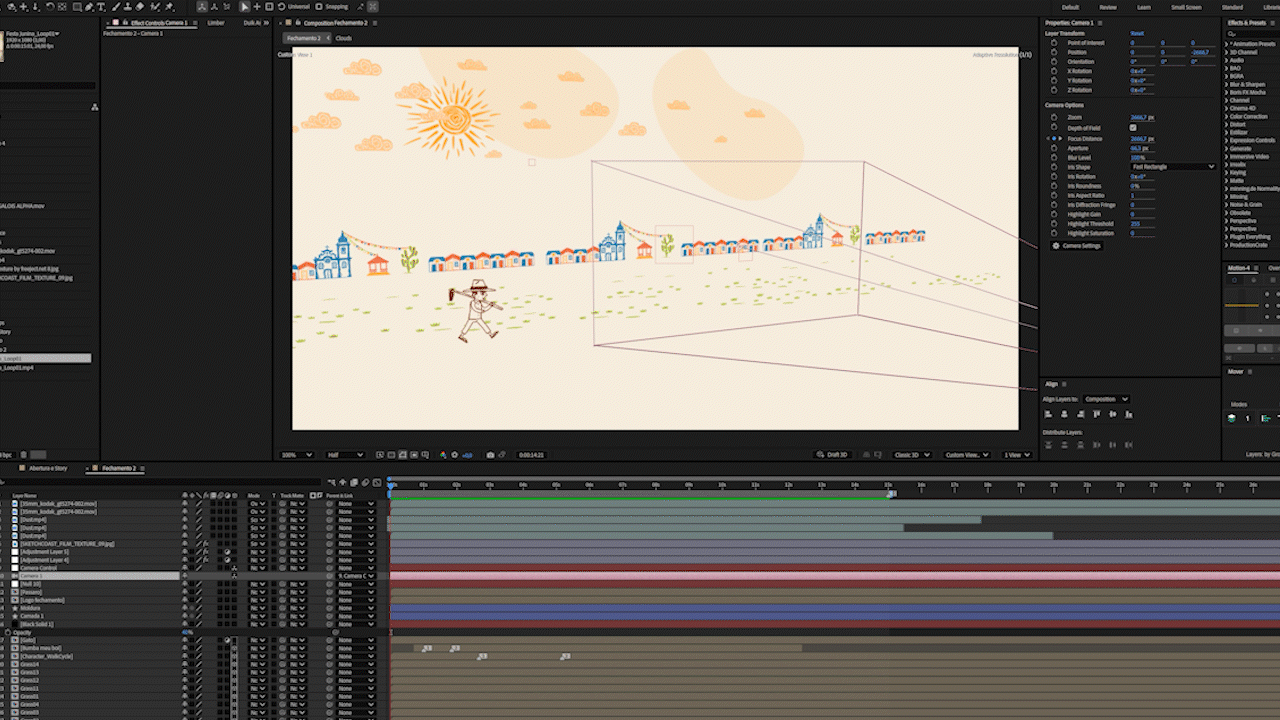Select the Brush tool

click(116, 6)
